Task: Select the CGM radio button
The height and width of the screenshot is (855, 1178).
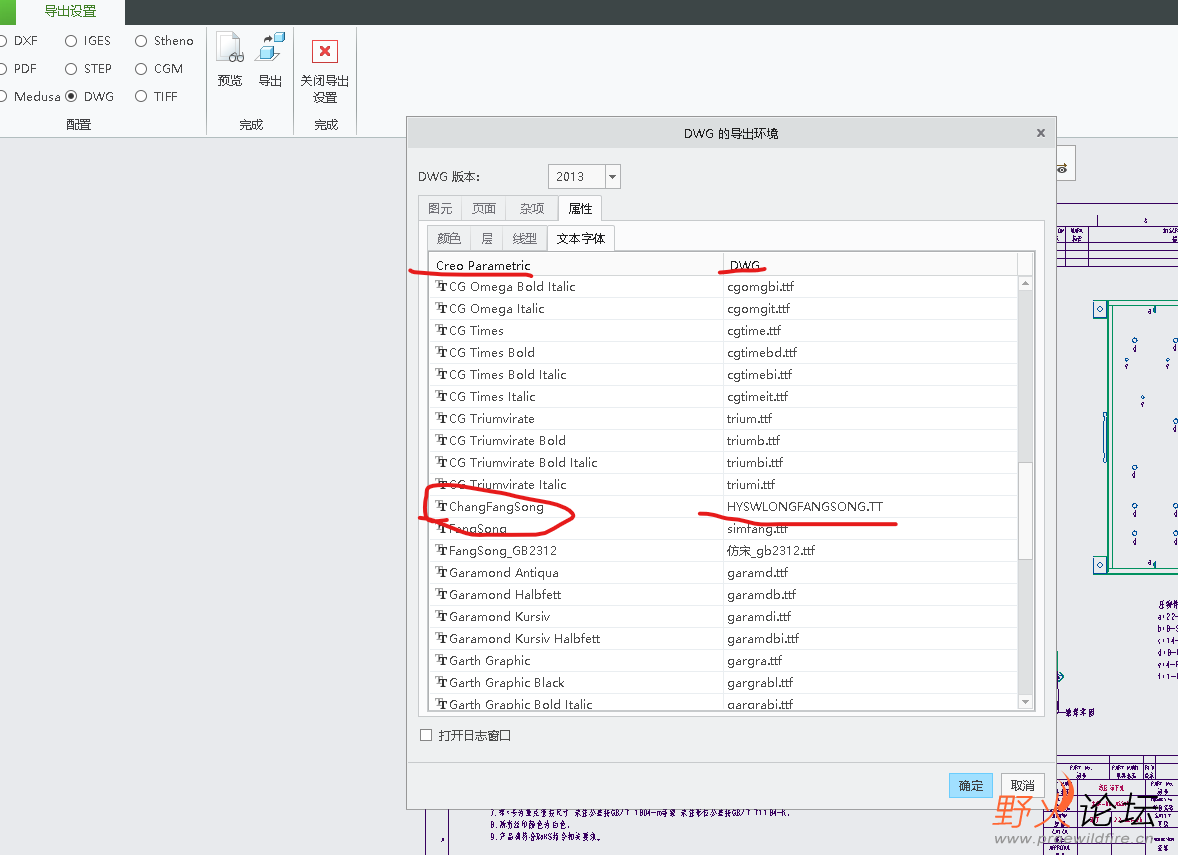Action: (x=141, y=68)
